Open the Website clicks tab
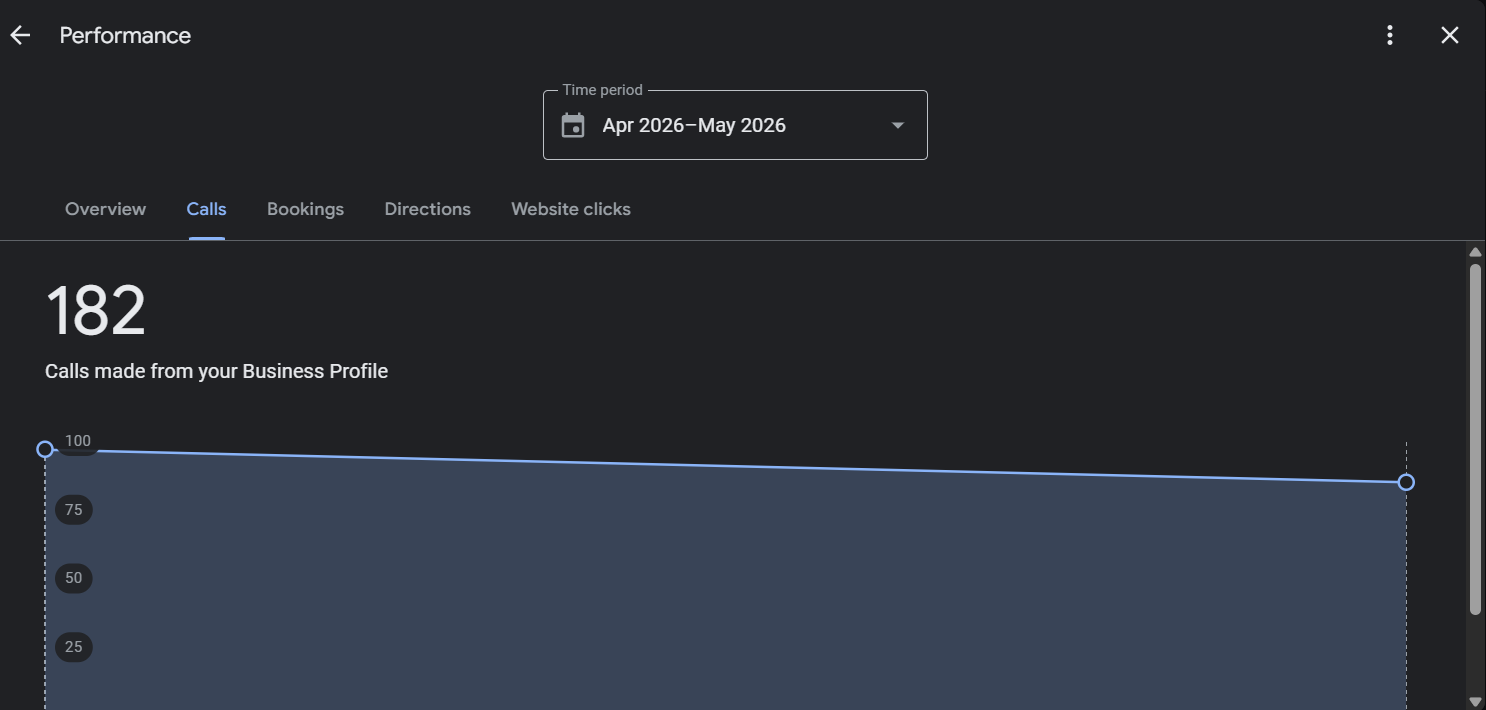1486x710 pixels. pos(571,209)
